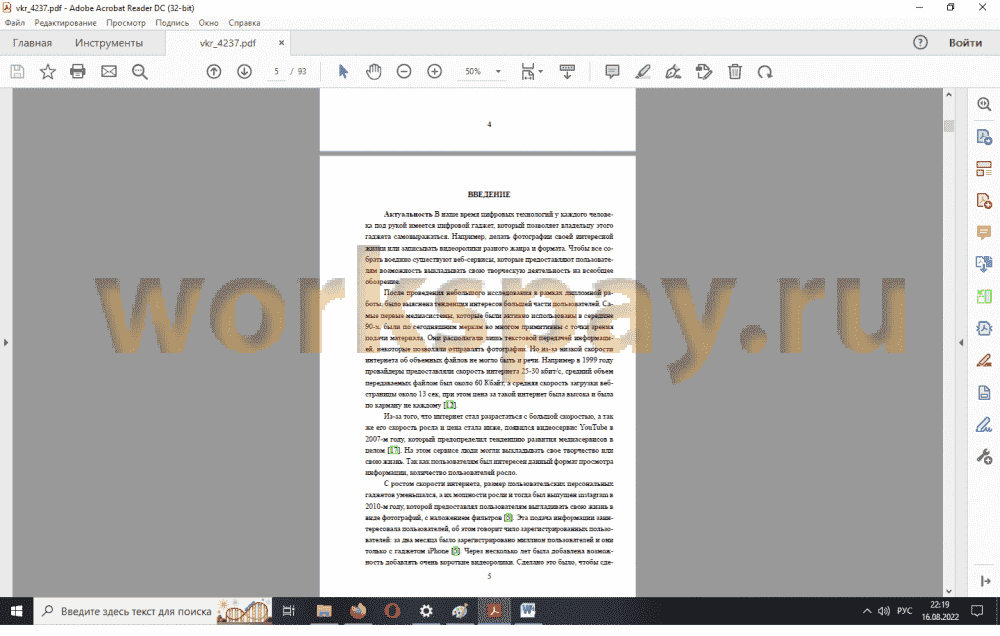This screenshot has height=636, width=1000.
Task: Open the find text magnifier icon
Action: [x=140, y=71]
